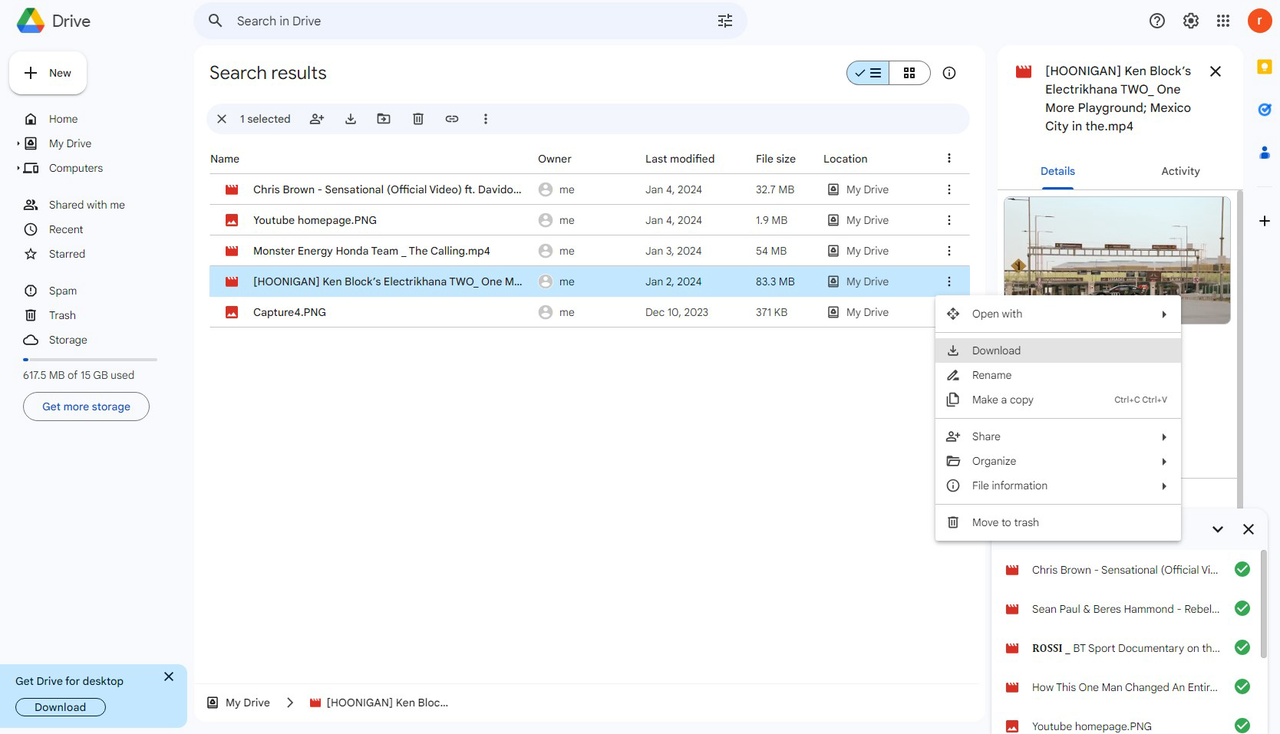Click the move to folder toolbar icon
The image size is (1280, 734).
(x=384, y=119)
